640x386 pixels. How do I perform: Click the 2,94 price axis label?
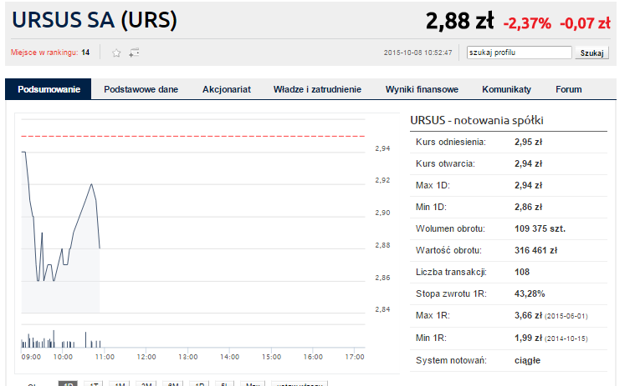pos(382,149)
